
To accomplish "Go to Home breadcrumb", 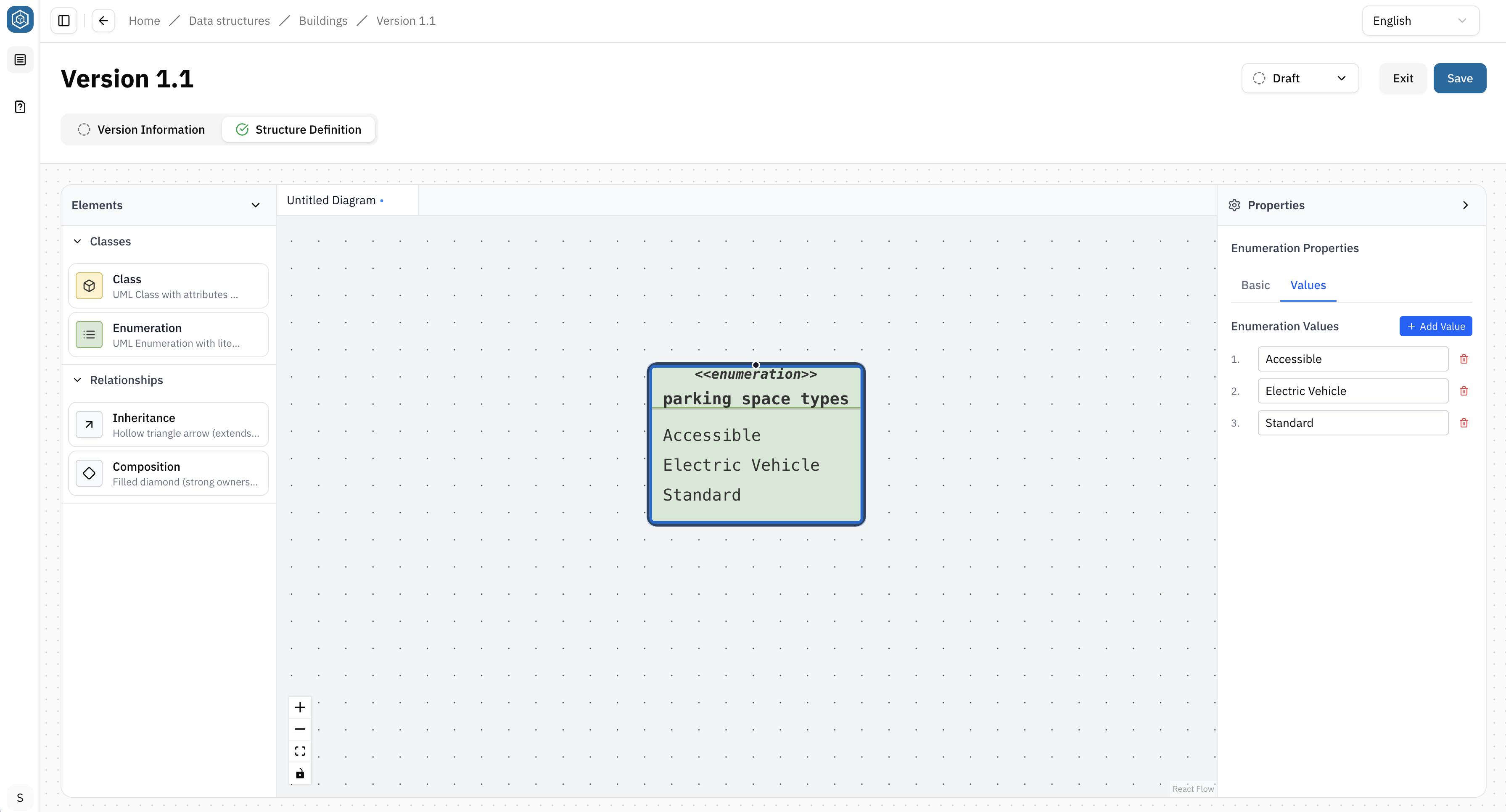I will pyautogui.click(x=144, y=21).
